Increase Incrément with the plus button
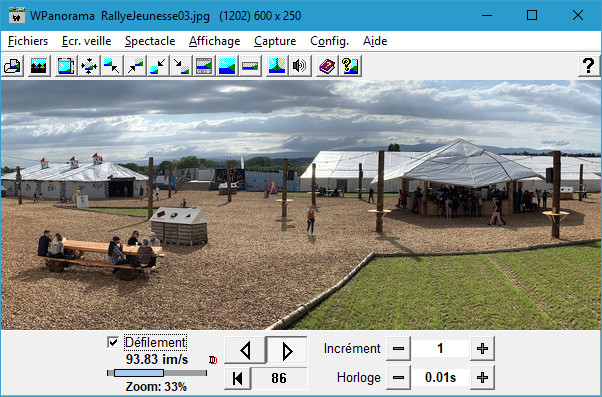 [482, 349]
